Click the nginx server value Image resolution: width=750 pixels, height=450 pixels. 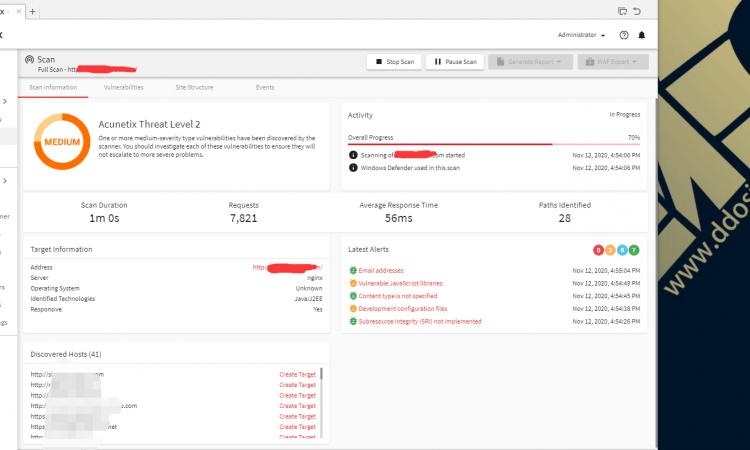[315, 278]
